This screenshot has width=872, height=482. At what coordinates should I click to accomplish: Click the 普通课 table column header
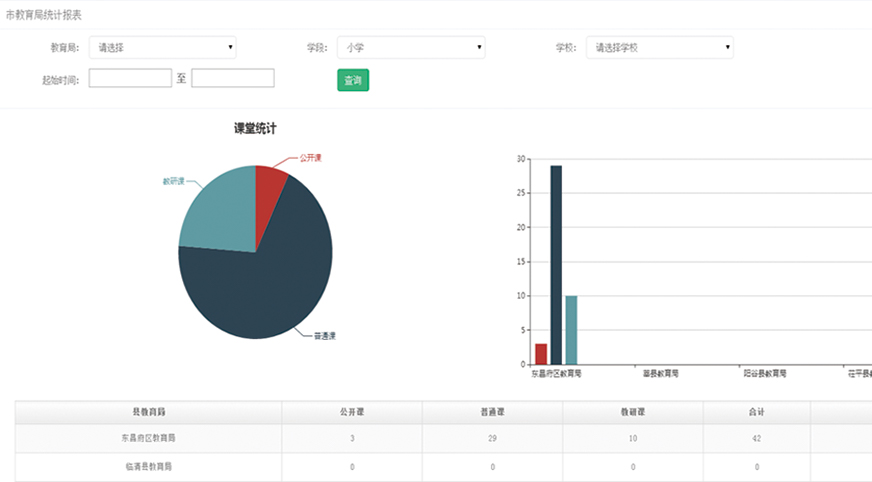click(493, 412)
